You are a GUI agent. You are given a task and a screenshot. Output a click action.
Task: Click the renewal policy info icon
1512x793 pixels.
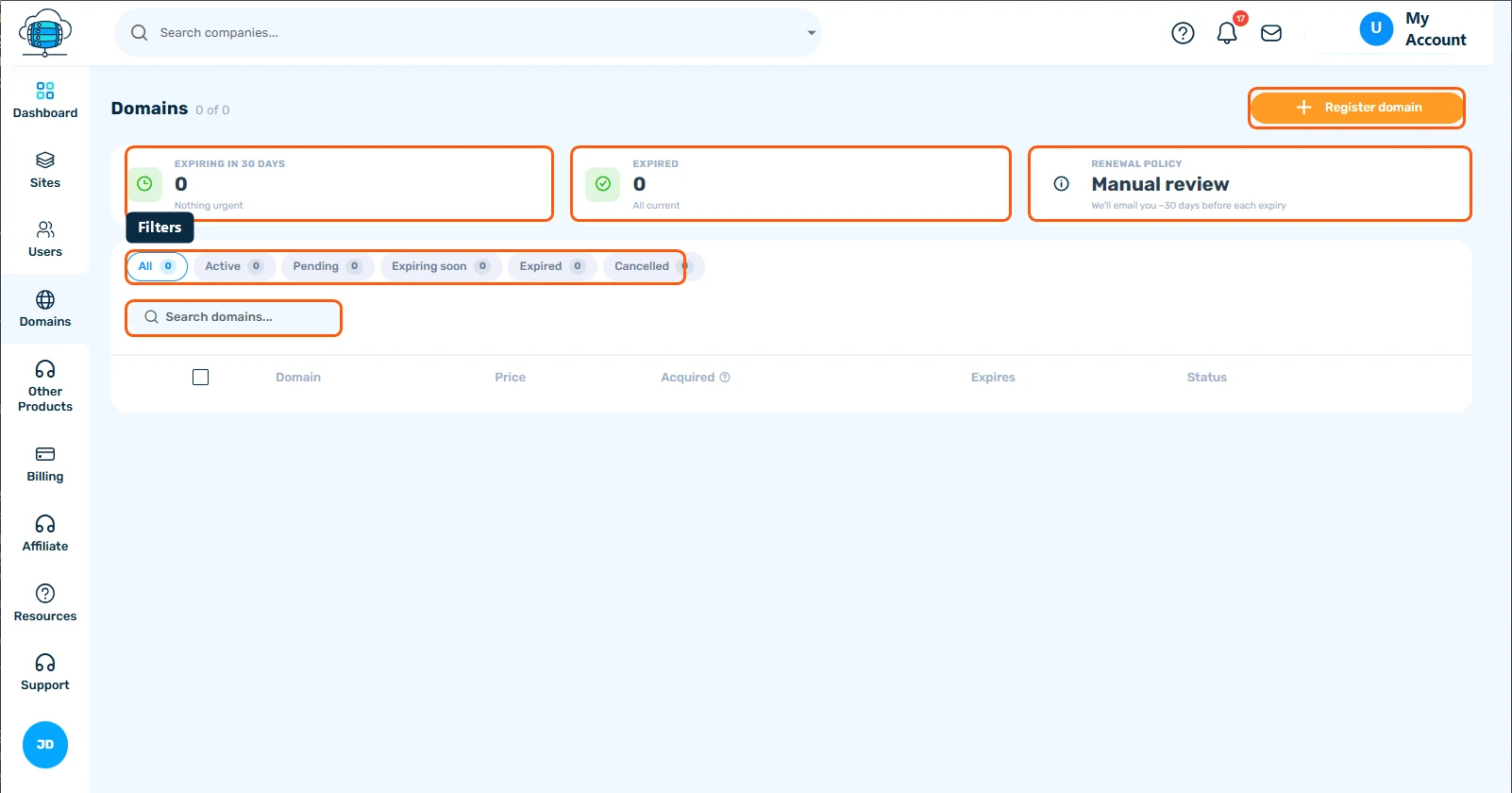(1061, 183)
